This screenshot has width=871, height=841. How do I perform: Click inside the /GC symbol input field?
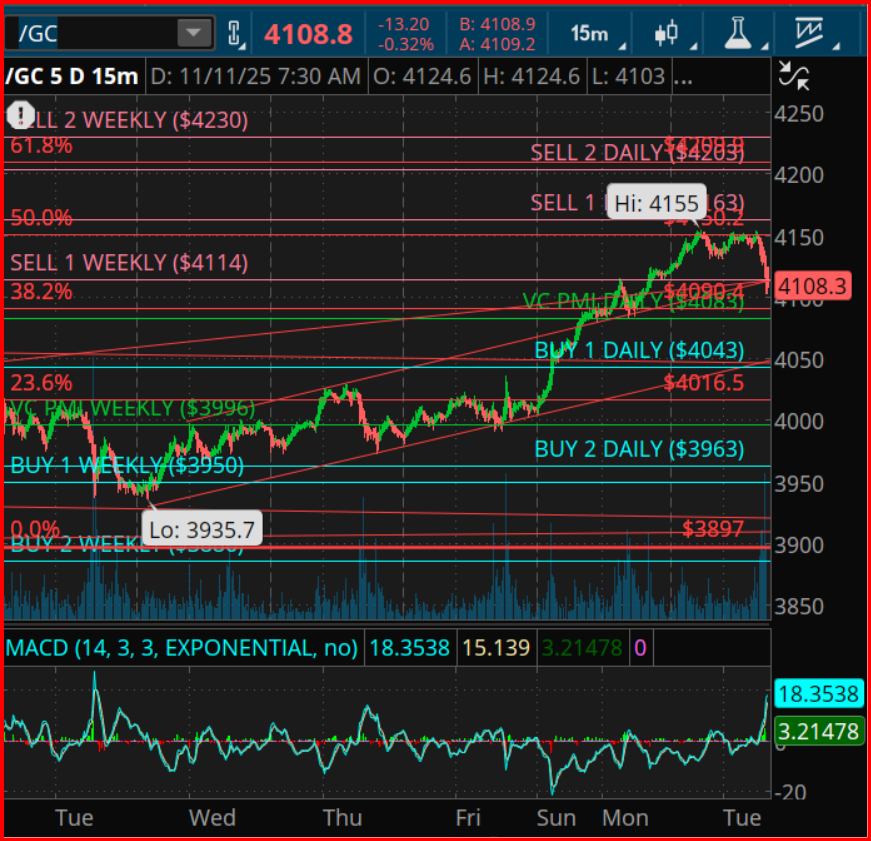point(100,32)
